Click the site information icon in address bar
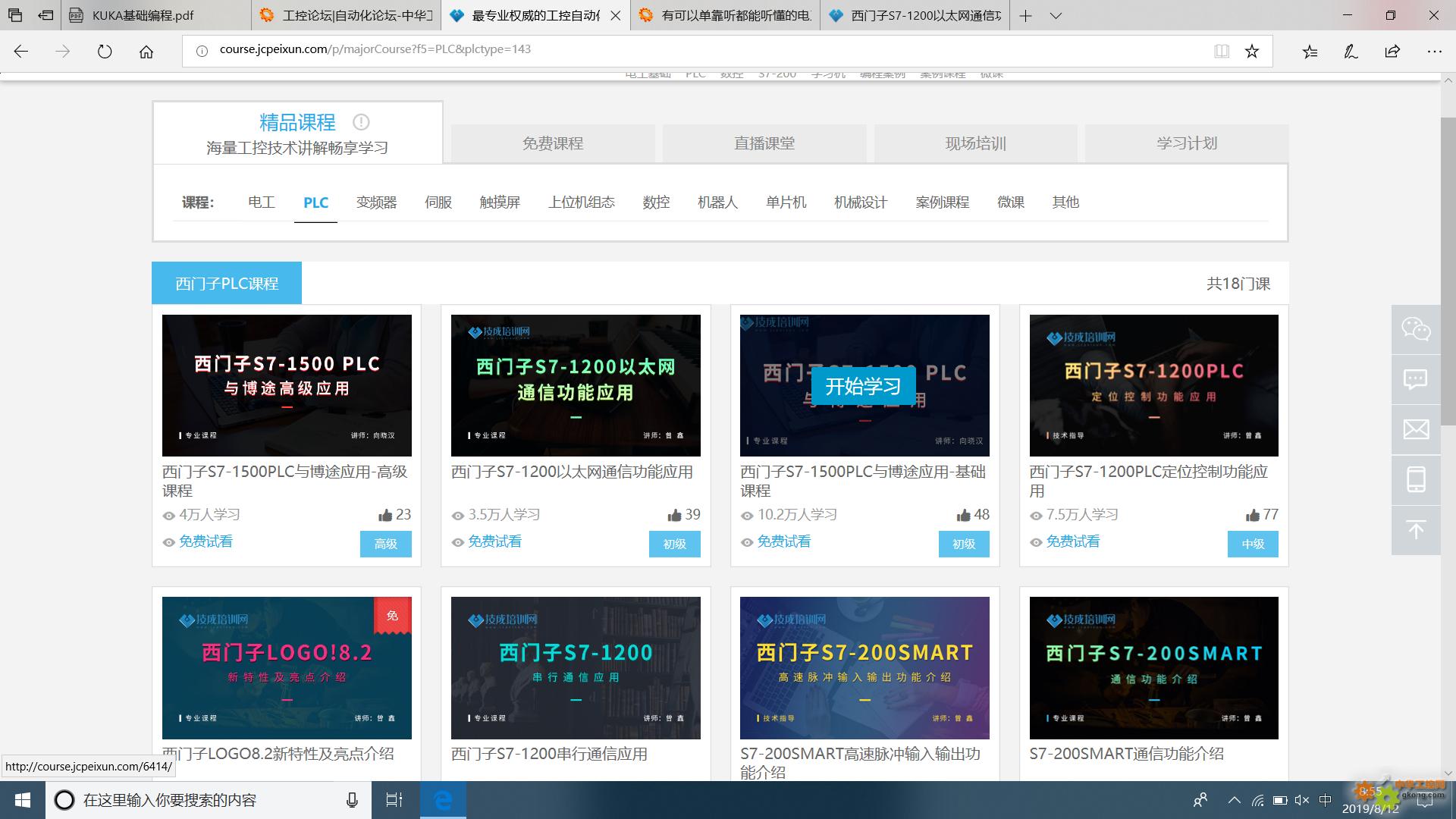Screen dimensions: 1456x819 click(202, 51)
